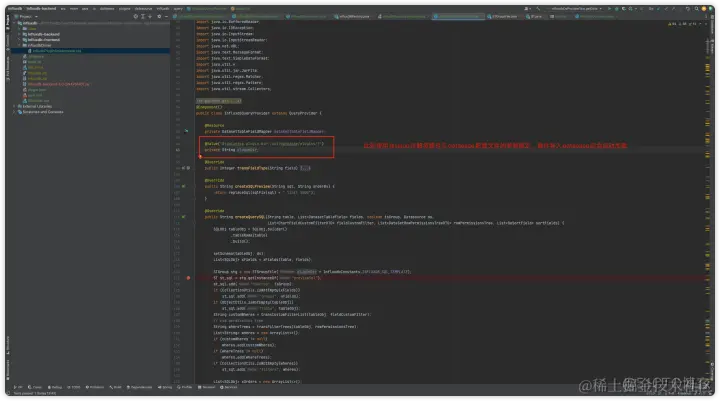Click the editor's right-side error stripe scrollbar
Screen dimensions: 720x401
pyautogui.click(x=708, y=202)
